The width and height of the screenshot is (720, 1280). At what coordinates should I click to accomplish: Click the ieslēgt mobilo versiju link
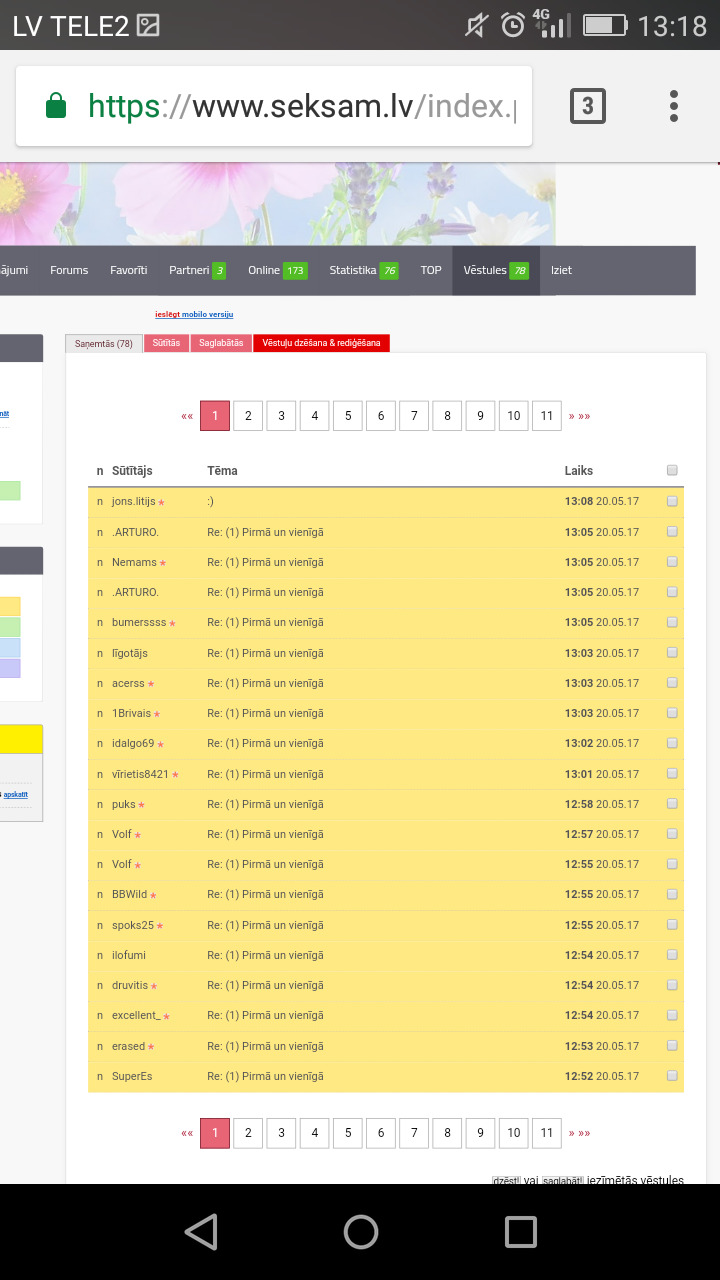pos(194,314)
